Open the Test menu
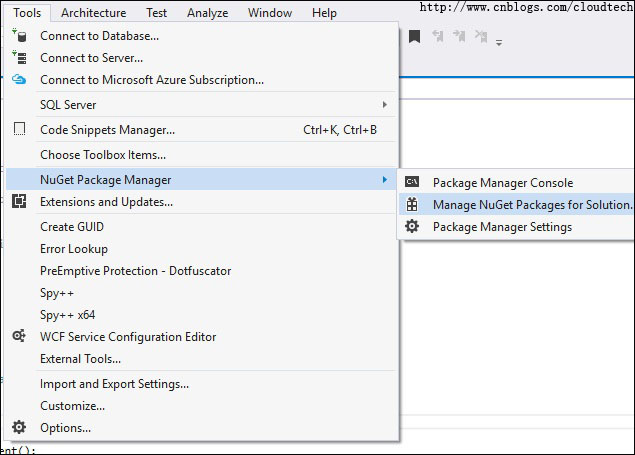Screen dimensions: 635x455 pyautogui.click(x=156, y=13)
